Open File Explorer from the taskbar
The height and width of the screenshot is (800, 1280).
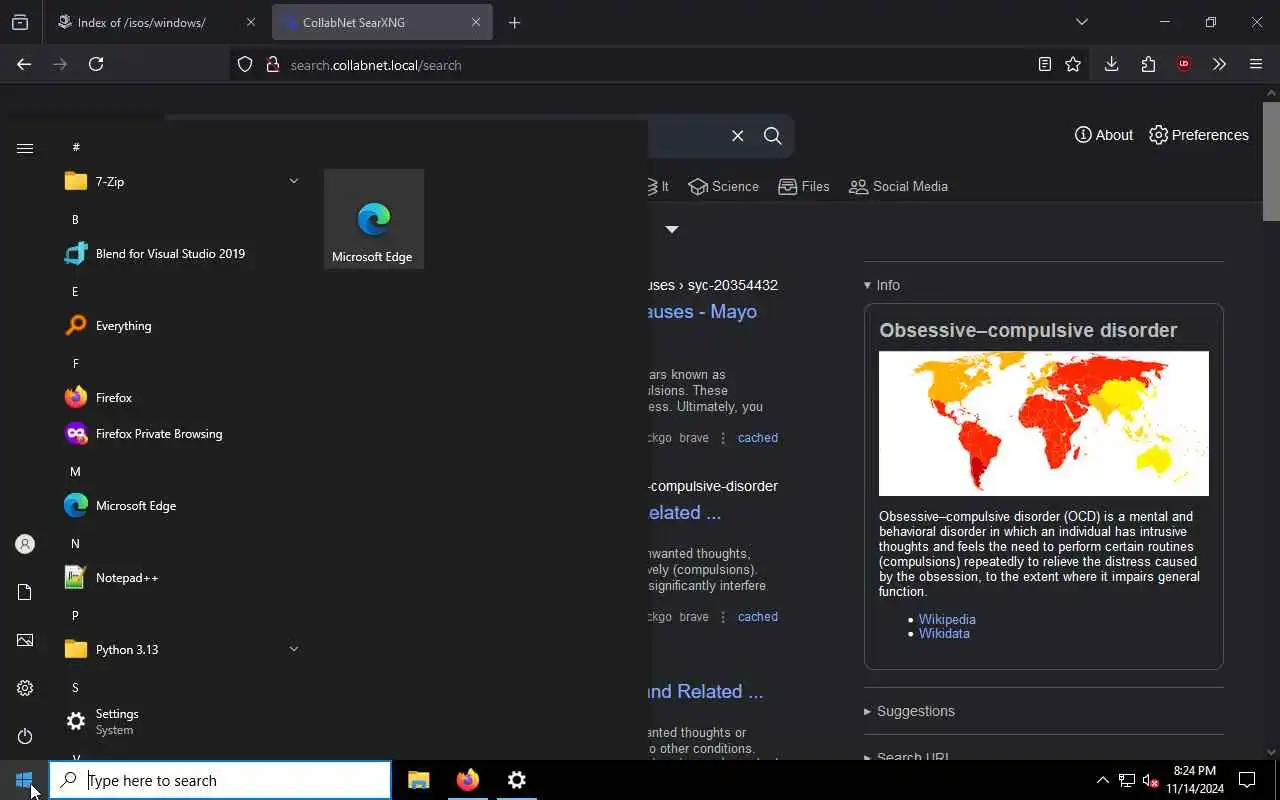[419, 780]
